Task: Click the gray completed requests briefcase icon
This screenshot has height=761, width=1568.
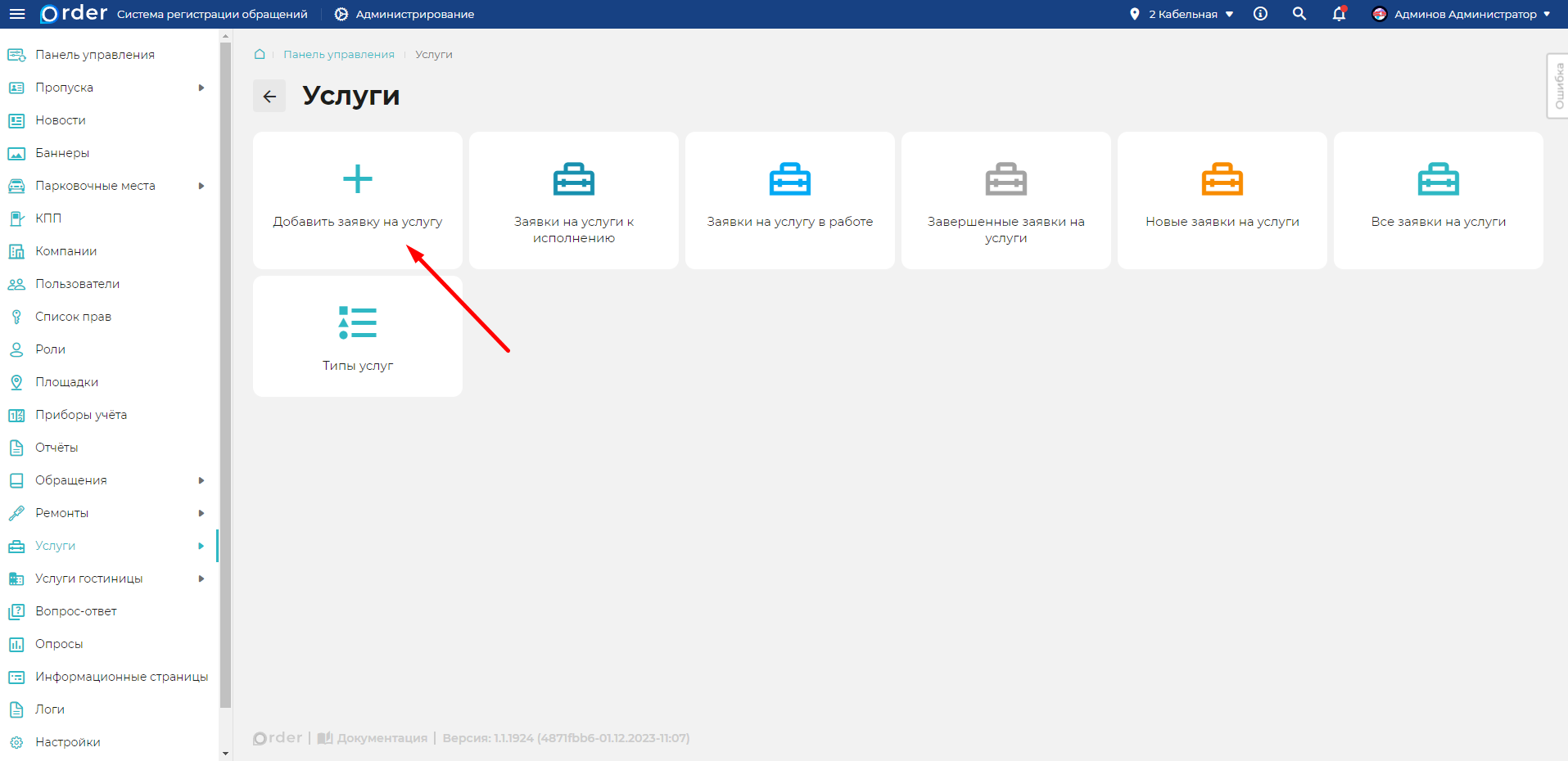Action: (x=1005, y=179)
